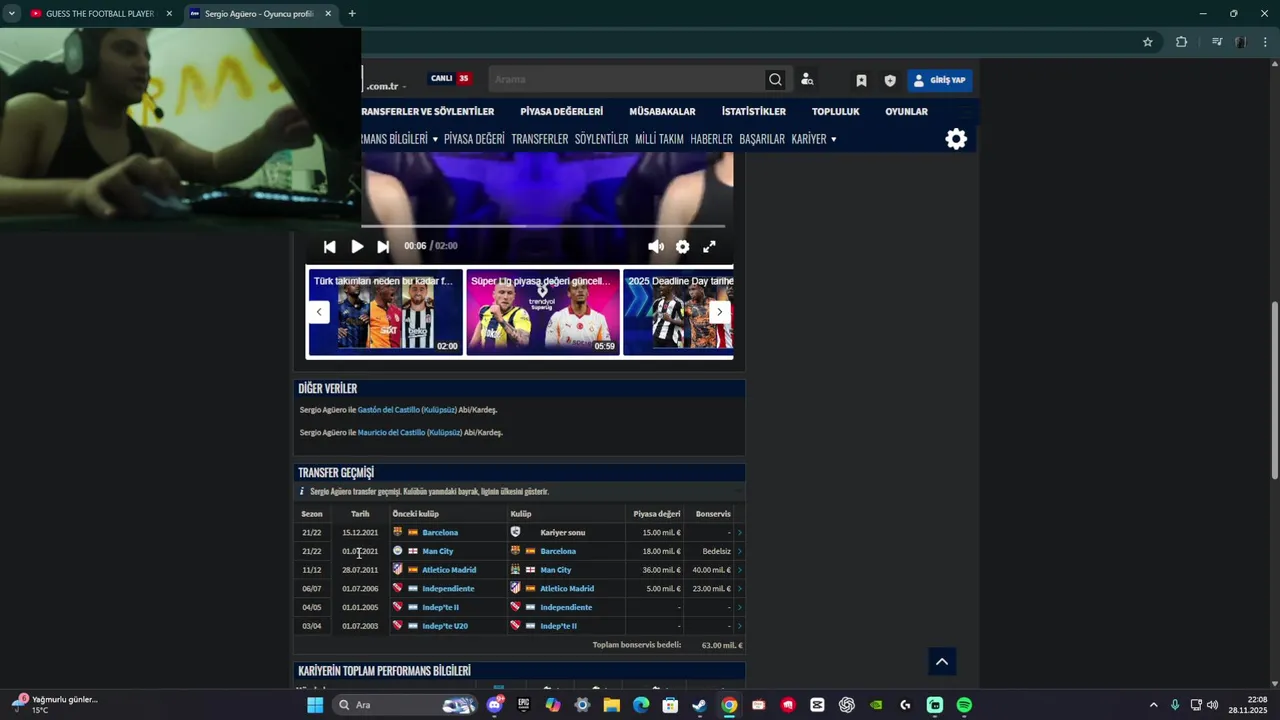Click the GİRİŞ YAP login button
Viewport: 1280px width, 720px height.
tap(940, 80)
